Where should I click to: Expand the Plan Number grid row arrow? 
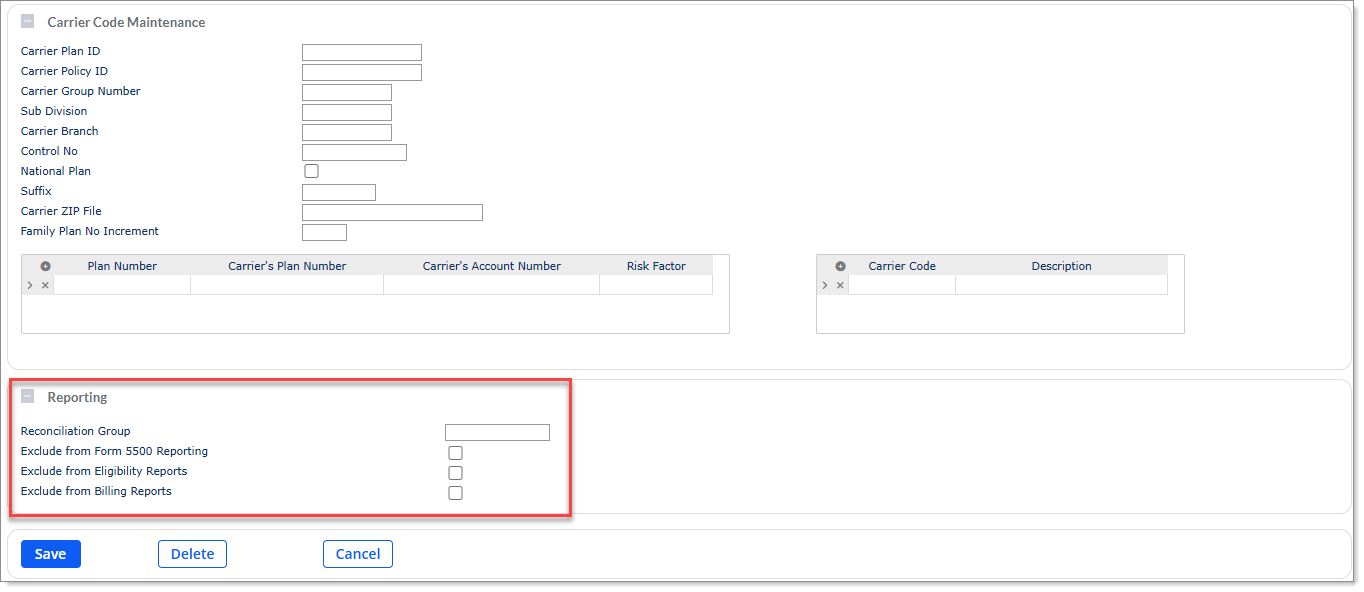[x=30, y=286]
